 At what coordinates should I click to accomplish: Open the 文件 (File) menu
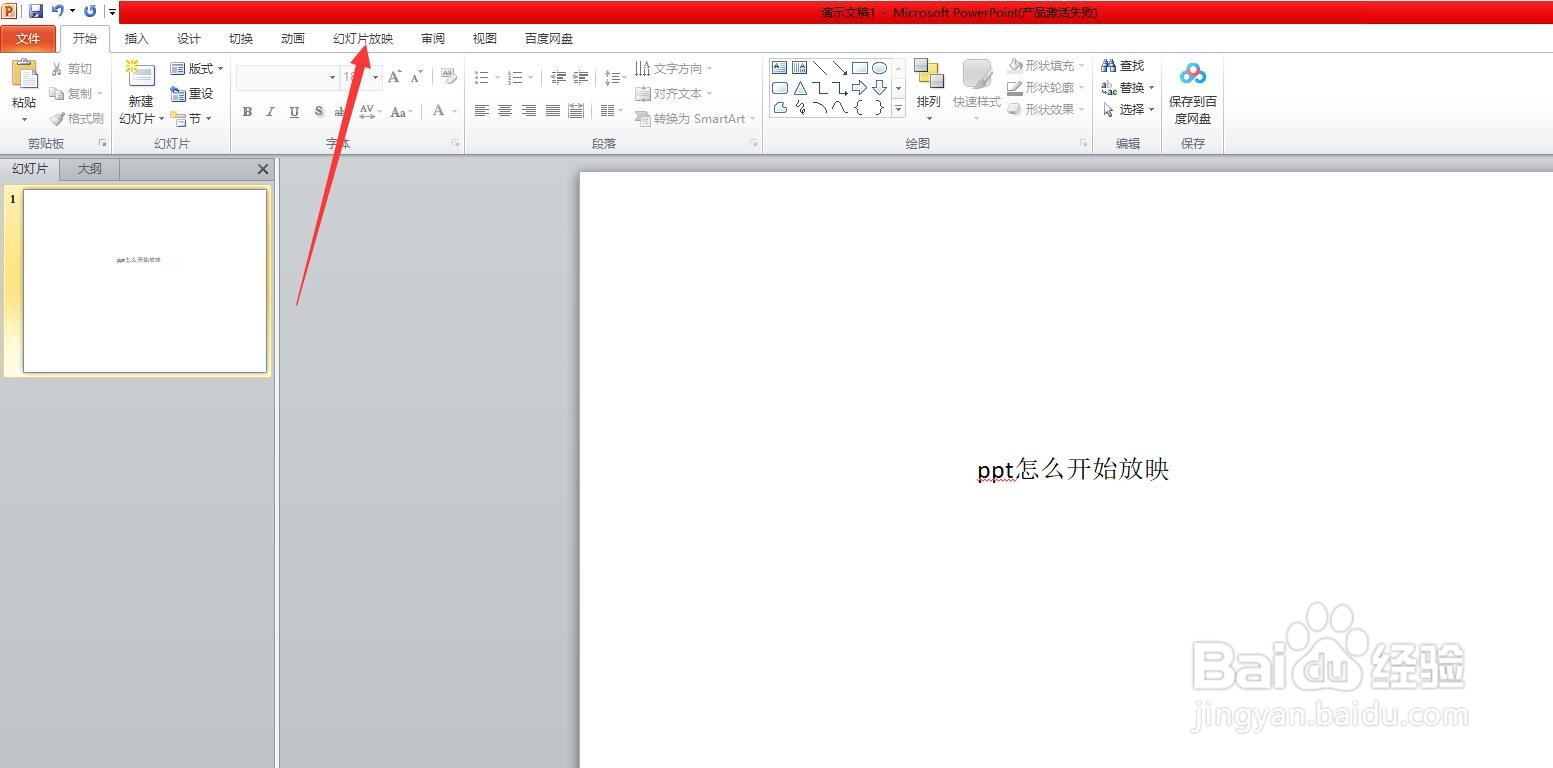click(29, 39)
